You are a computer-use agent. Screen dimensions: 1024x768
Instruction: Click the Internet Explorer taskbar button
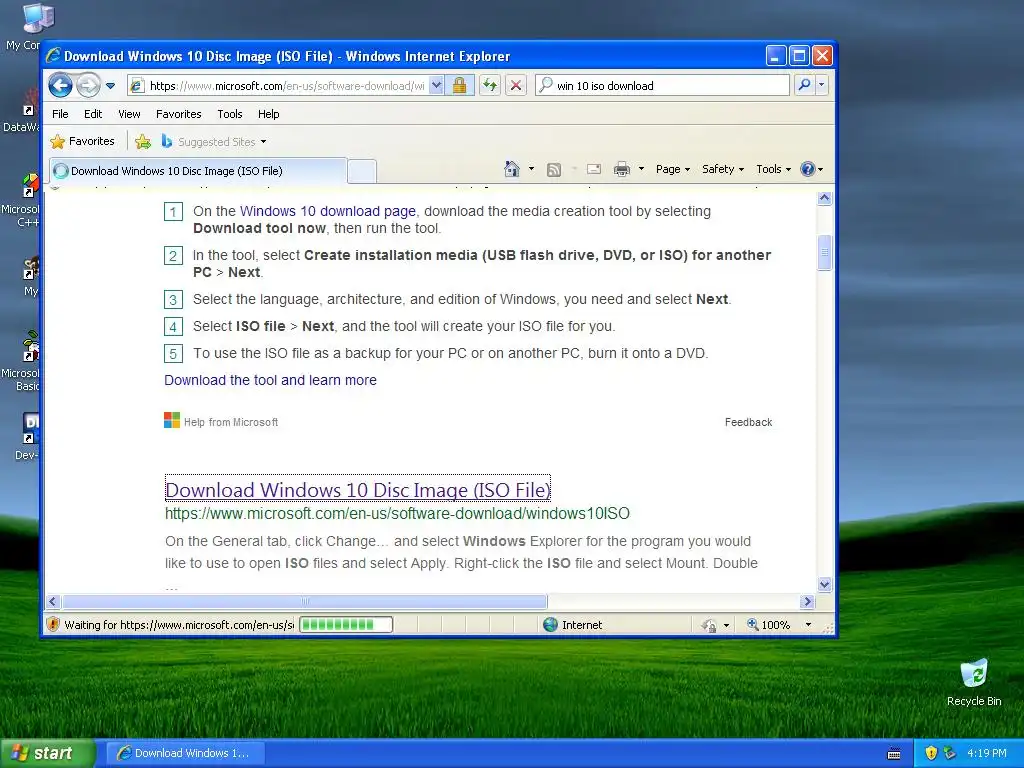point(185,753)
